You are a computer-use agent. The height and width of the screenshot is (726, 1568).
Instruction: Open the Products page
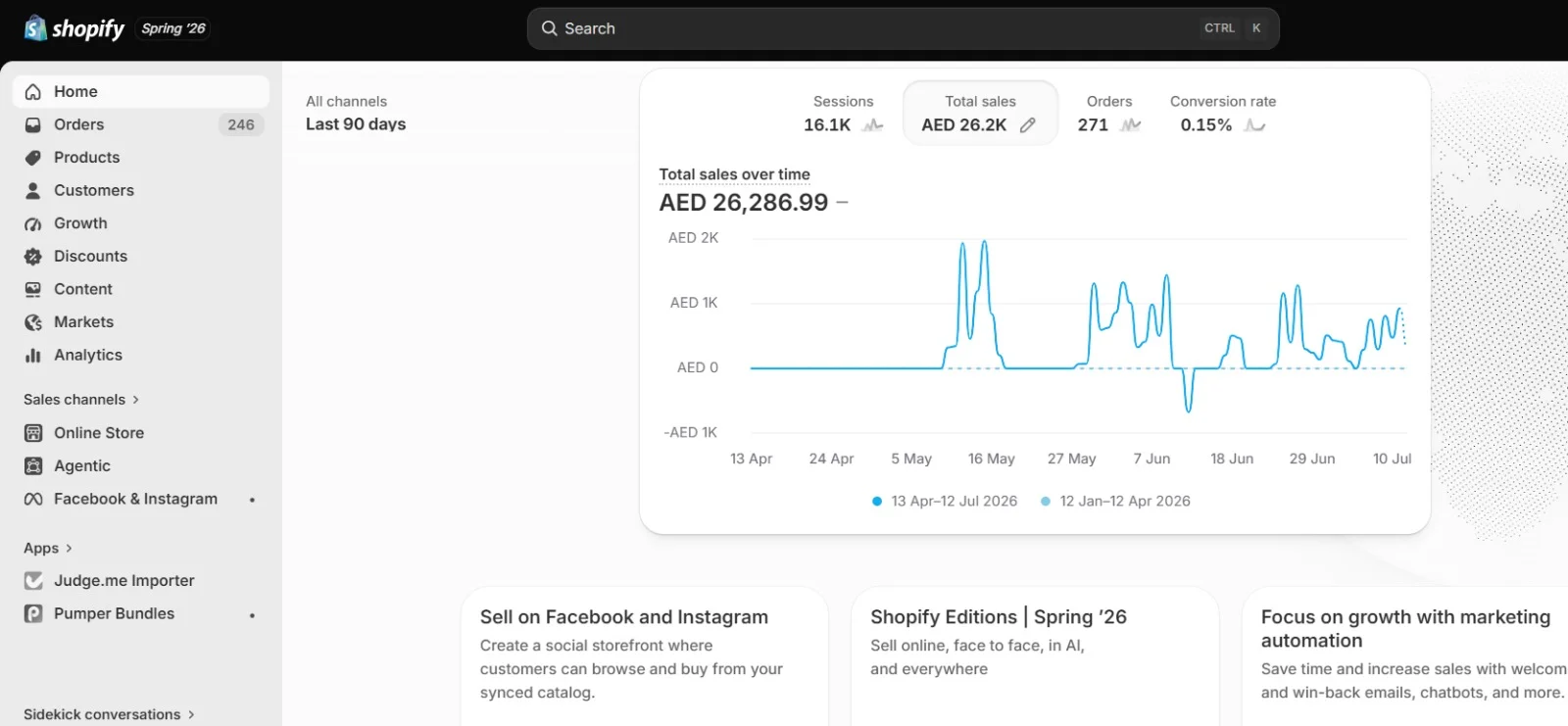pyautogui.click(x=141, y=158)
